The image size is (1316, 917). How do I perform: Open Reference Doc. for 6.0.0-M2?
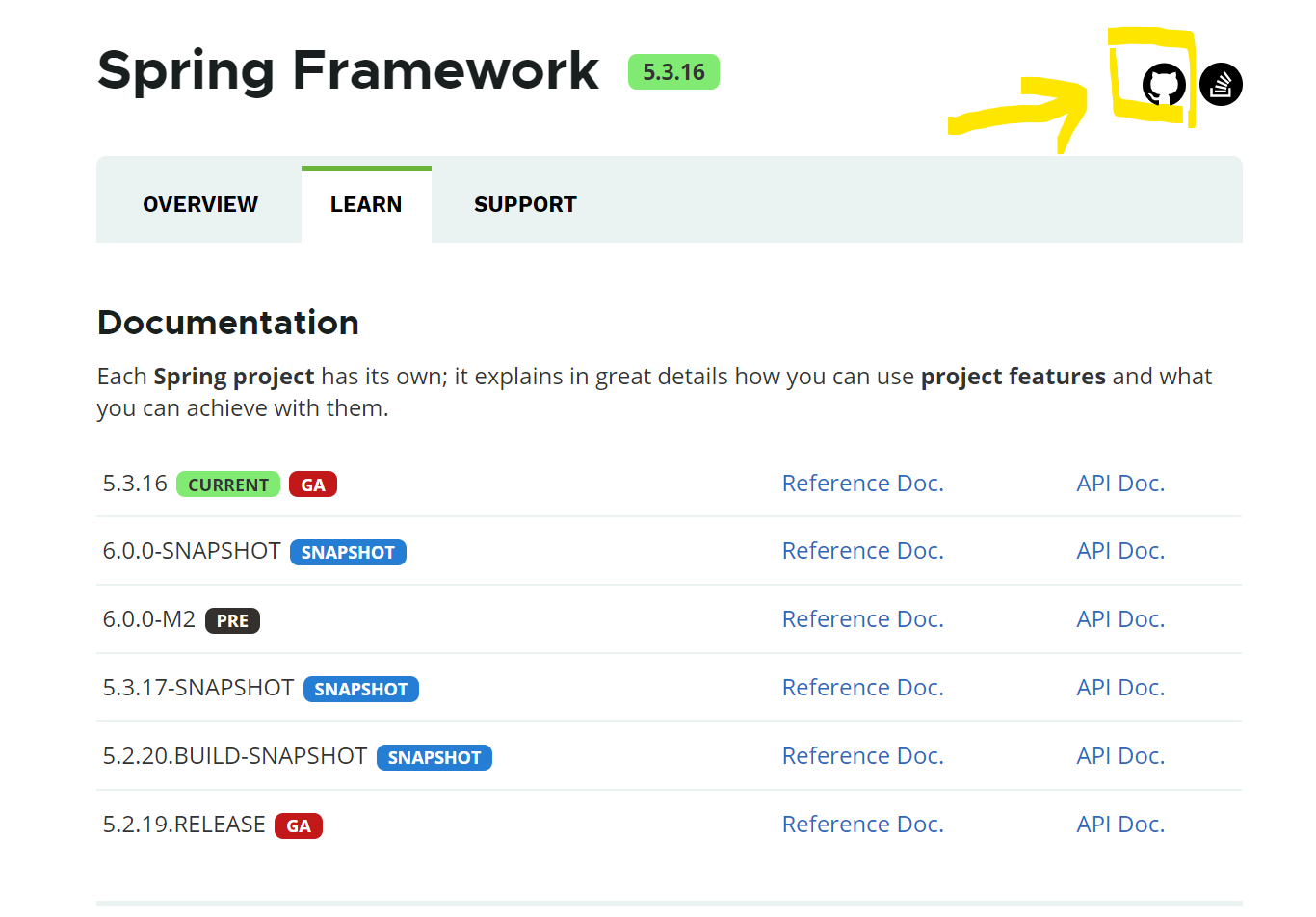[x=862, y=619]
